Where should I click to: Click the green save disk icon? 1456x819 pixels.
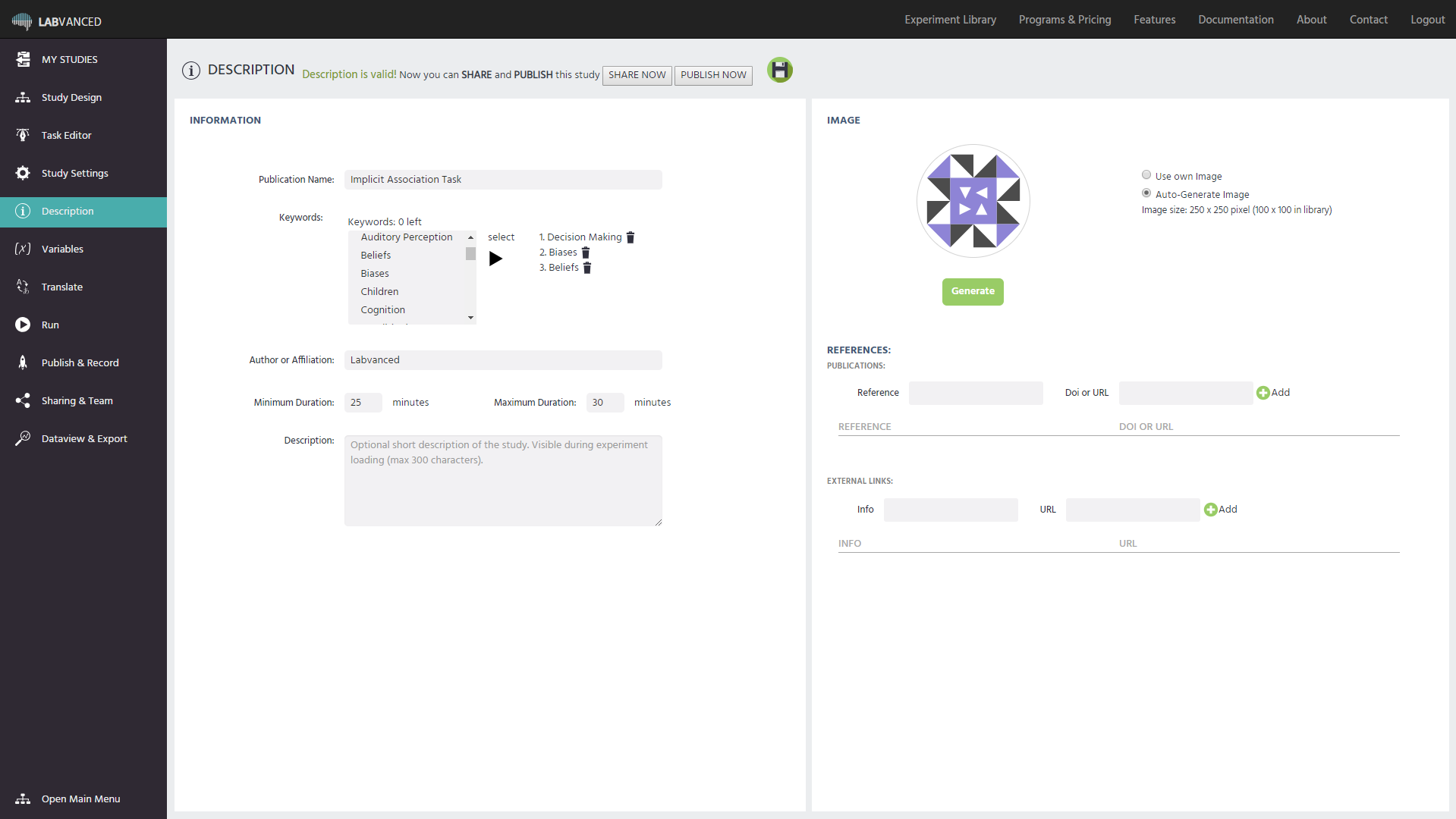[x=780, y=70]
